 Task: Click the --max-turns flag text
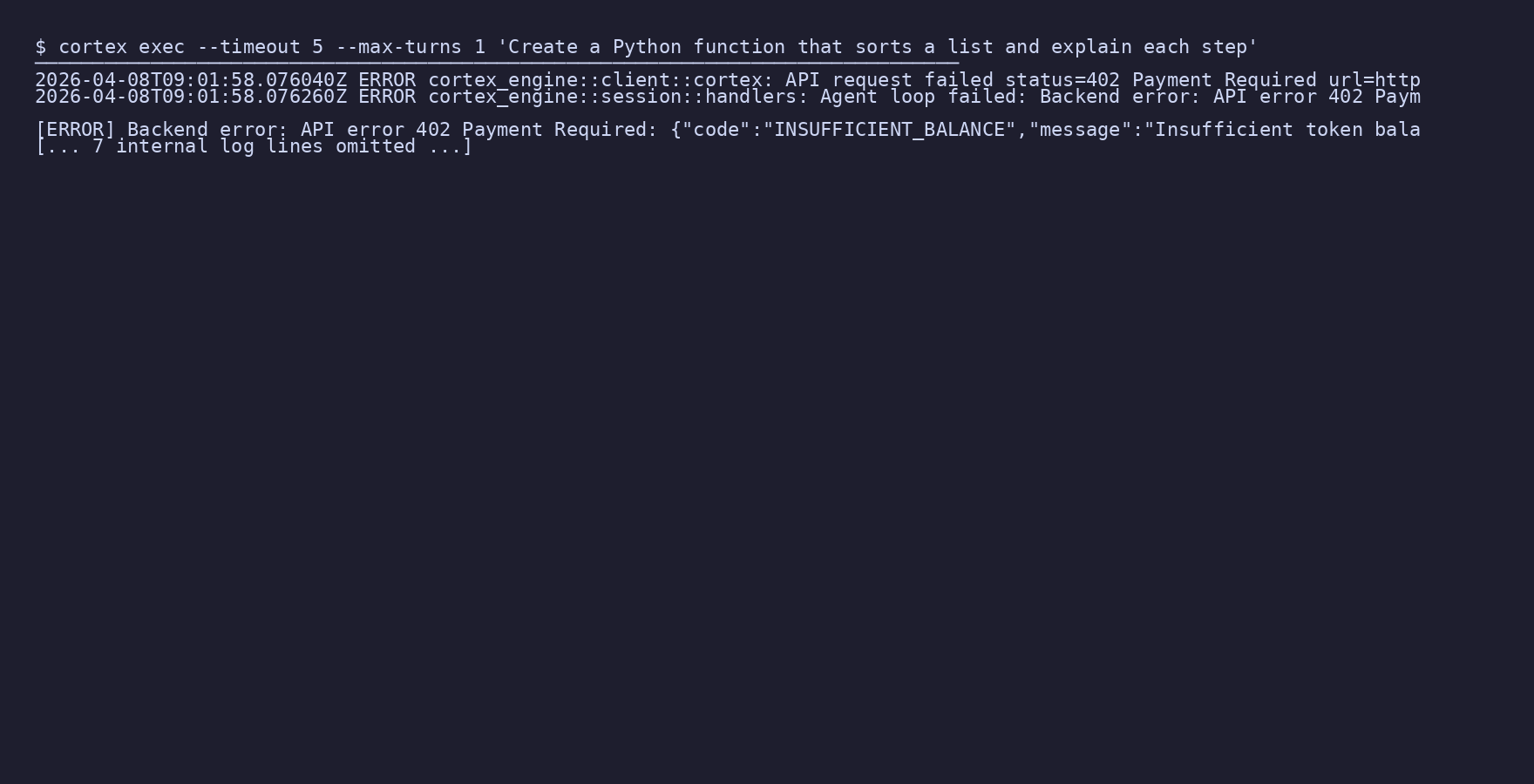(x=398, y=47)
